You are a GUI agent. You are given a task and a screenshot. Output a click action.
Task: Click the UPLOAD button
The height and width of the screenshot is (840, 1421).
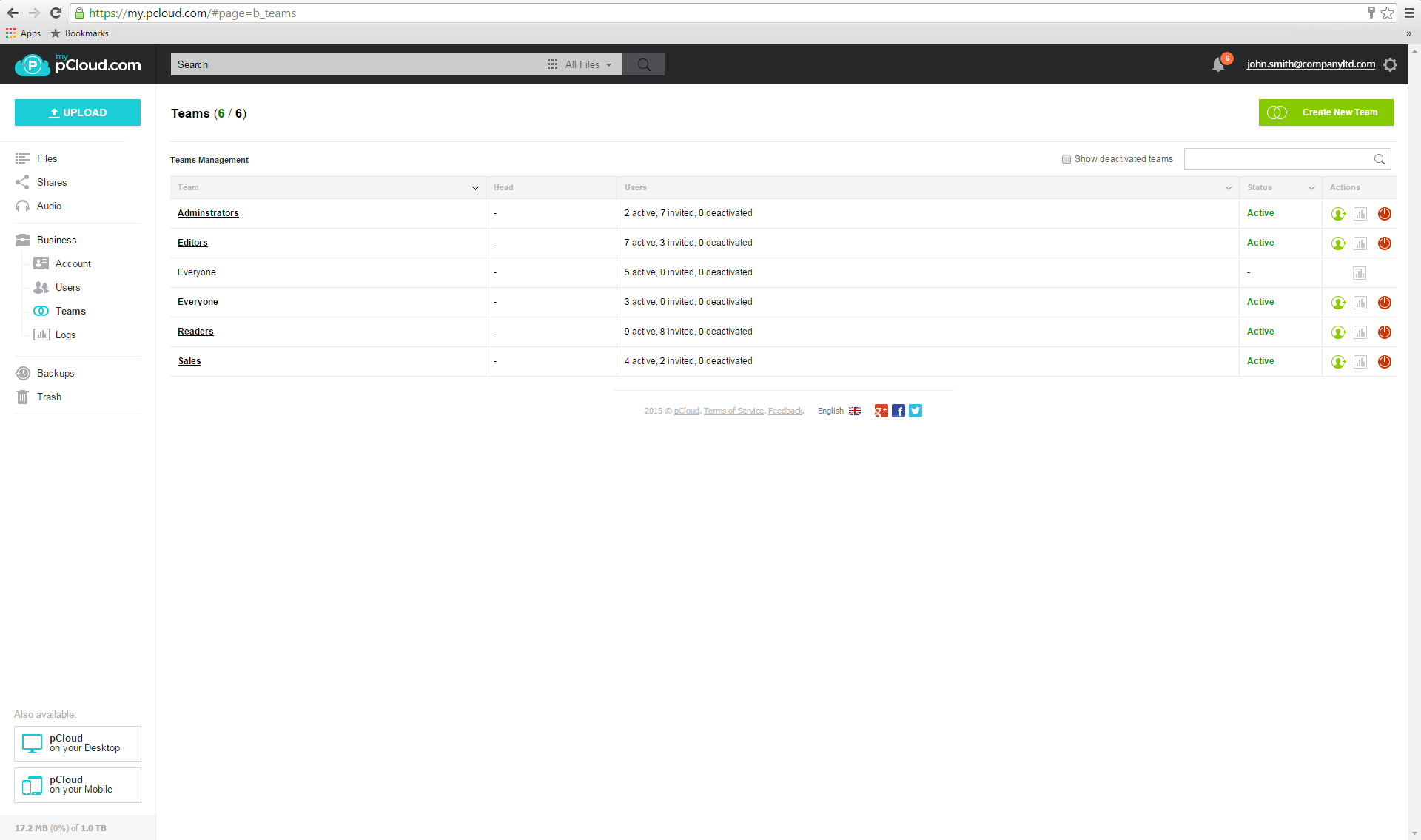coord(78,112)
